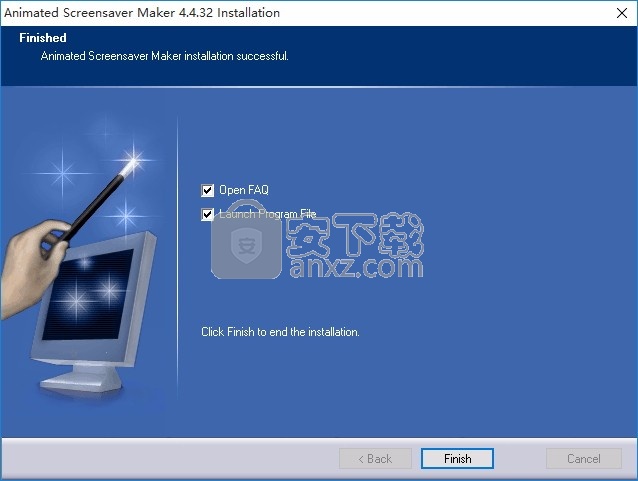Click the 'installation successful' message text
638x481 pixels.
[165, 56]
